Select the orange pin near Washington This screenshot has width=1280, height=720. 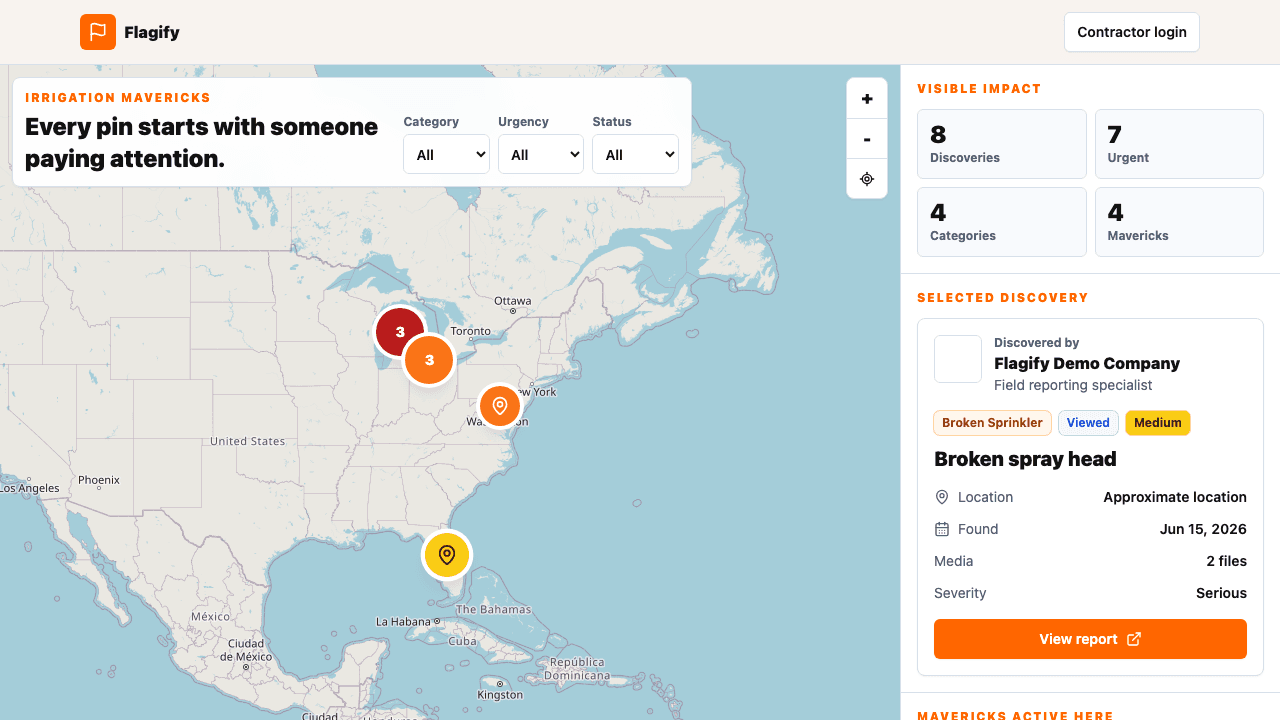(500, 406)
